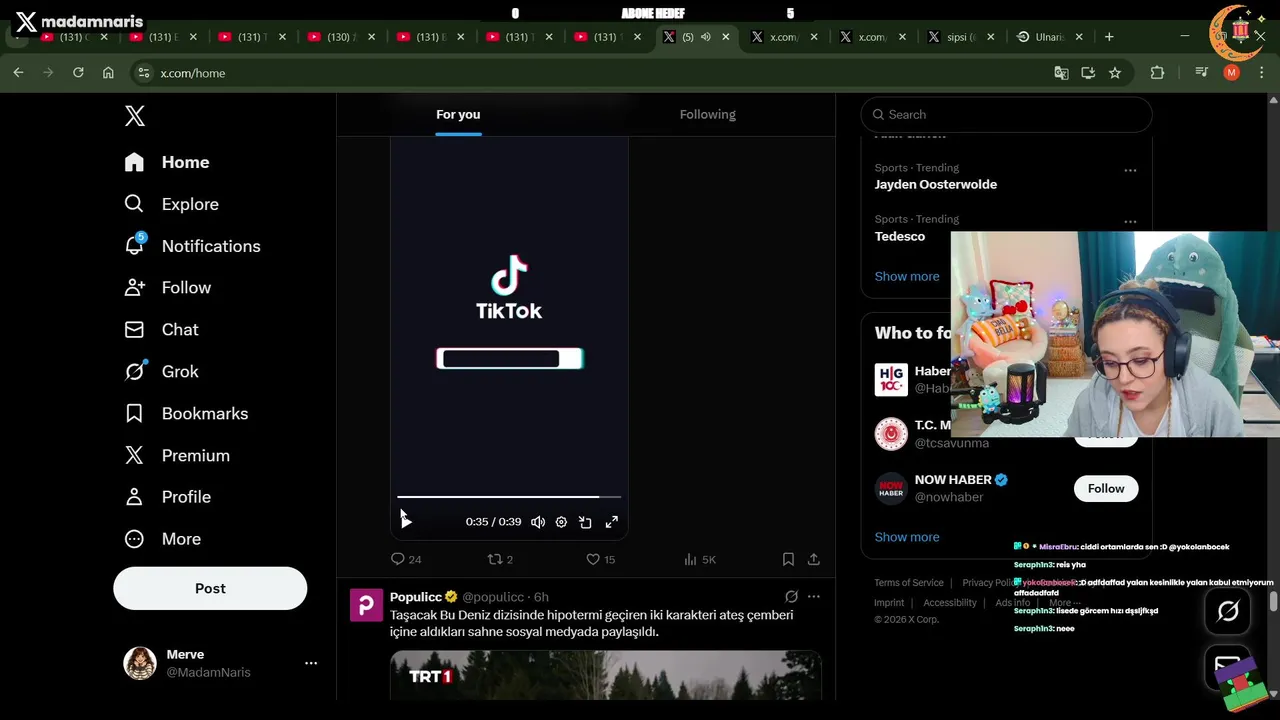The height and width of the screenshot is (720, 1280).
Task: Open more options on Populicc post
Action: point(814,596)
